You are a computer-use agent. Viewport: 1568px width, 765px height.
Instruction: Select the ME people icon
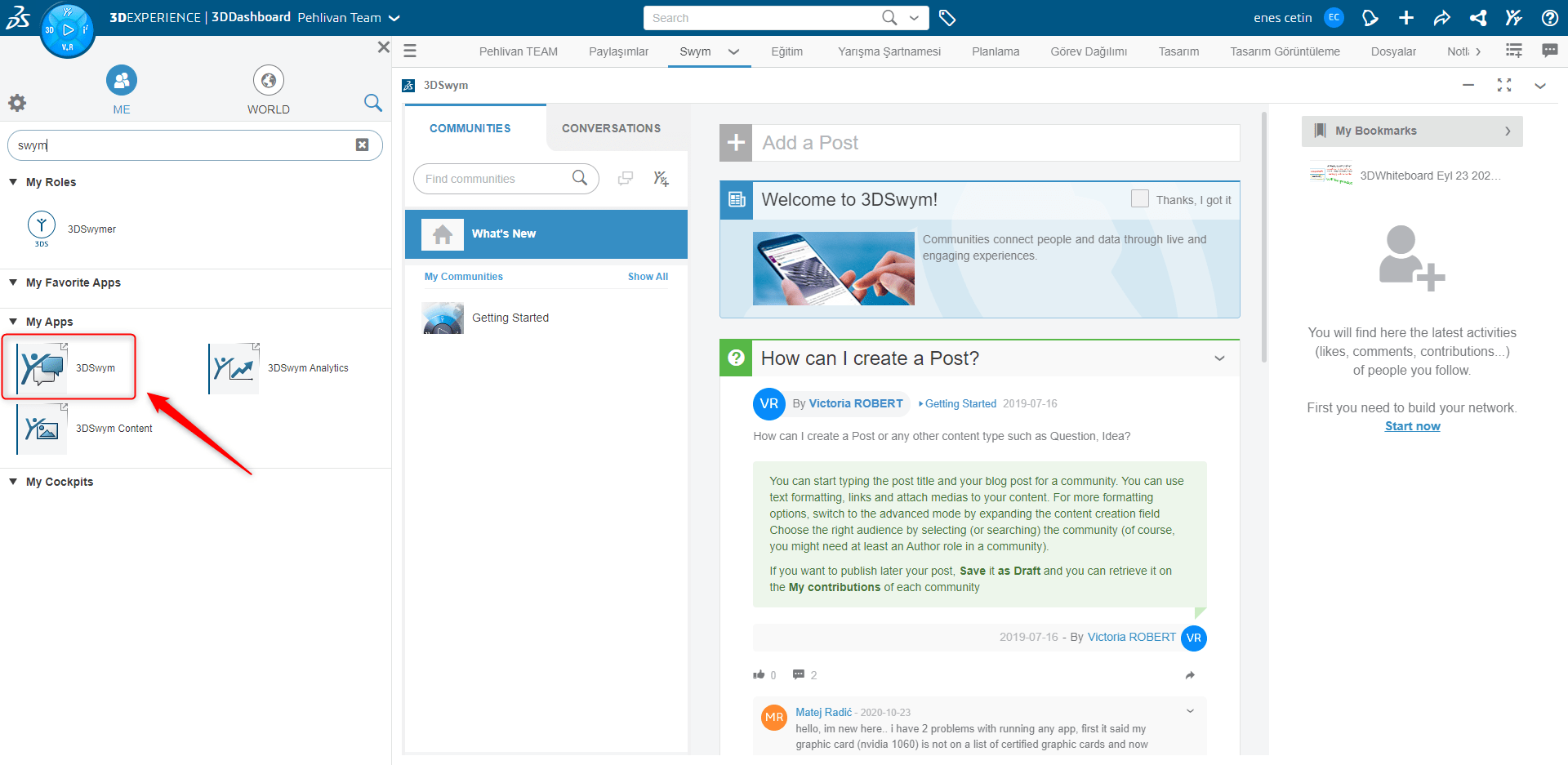[122, 80]
